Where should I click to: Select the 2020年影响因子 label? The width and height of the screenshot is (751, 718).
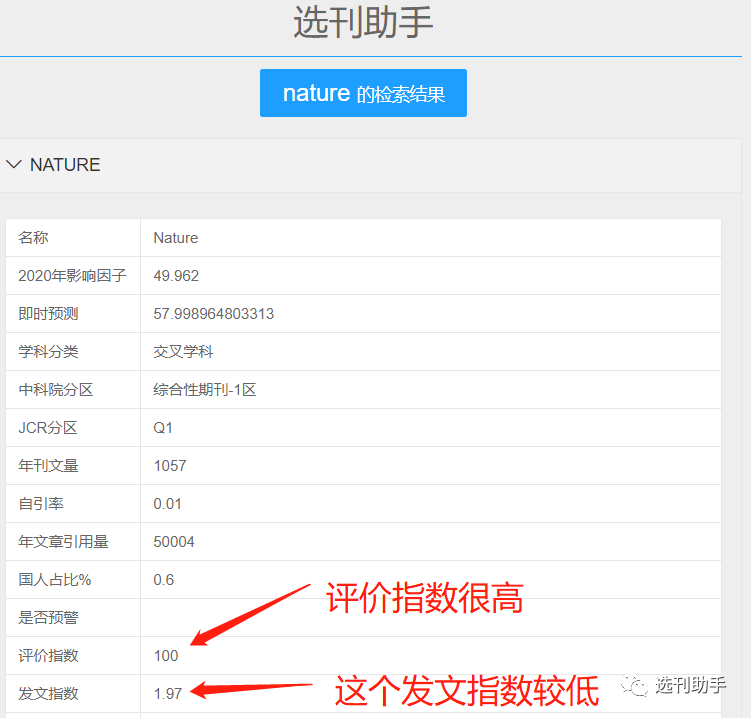tap(72, 275)
